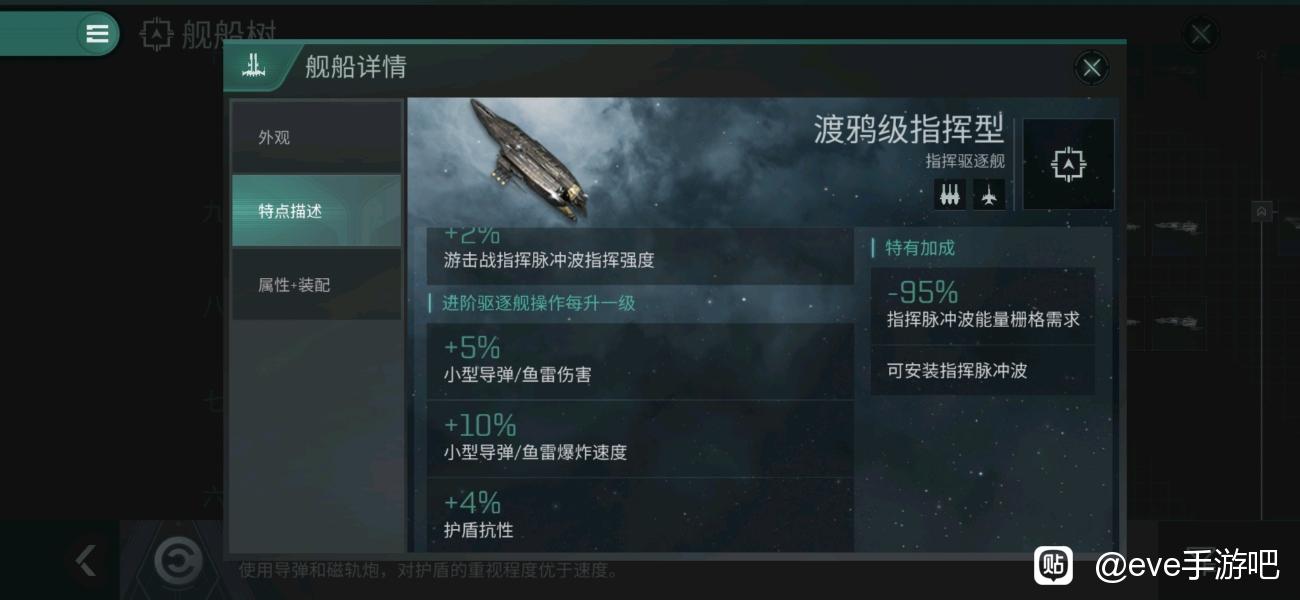
Task: Click the Caldari faction logo at bottom
Action: 178,561
